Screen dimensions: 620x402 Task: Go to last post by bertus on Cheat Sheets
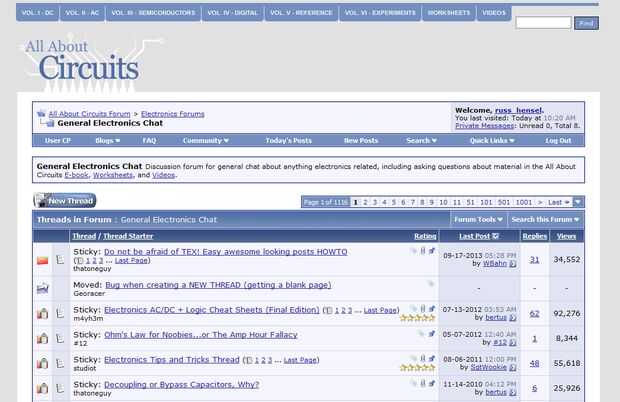513,318
